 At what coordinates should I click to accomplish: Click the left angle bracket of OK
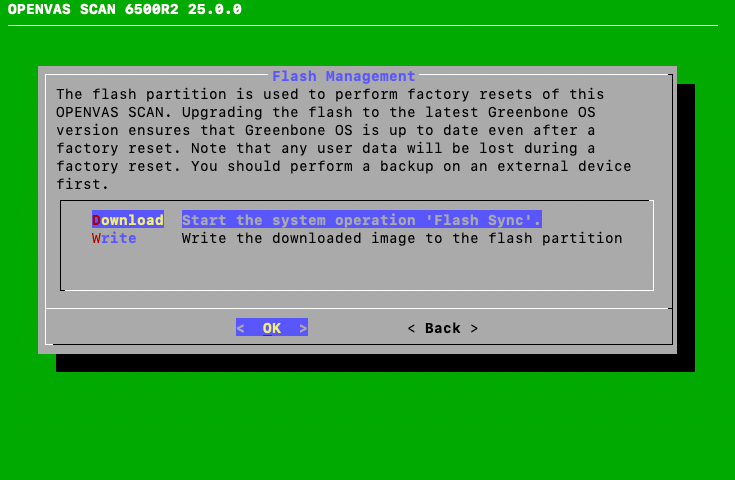pyautogui.click(x=241, y=328)
